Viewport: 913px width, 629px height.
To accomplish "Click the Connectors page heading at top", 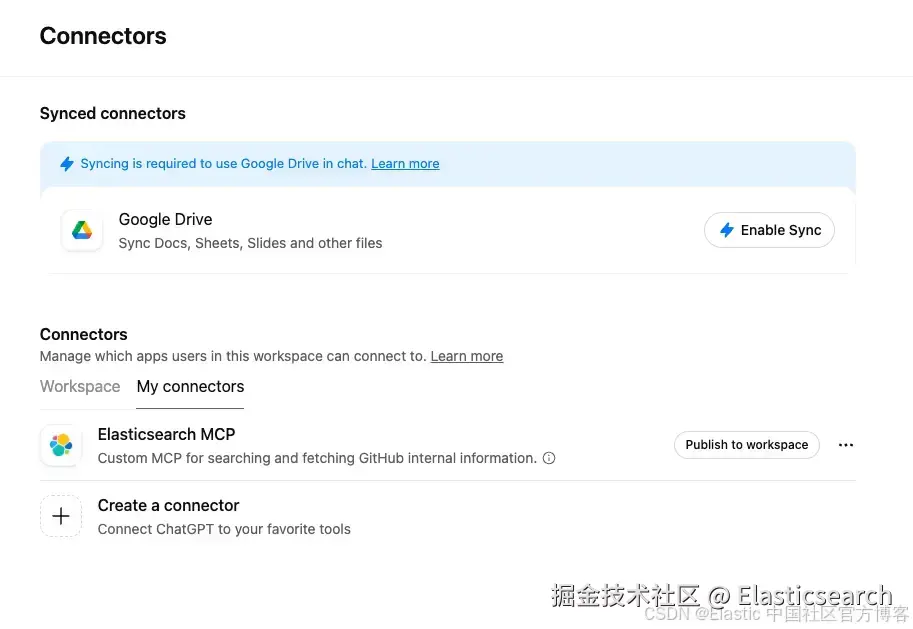I will [103, 36].
